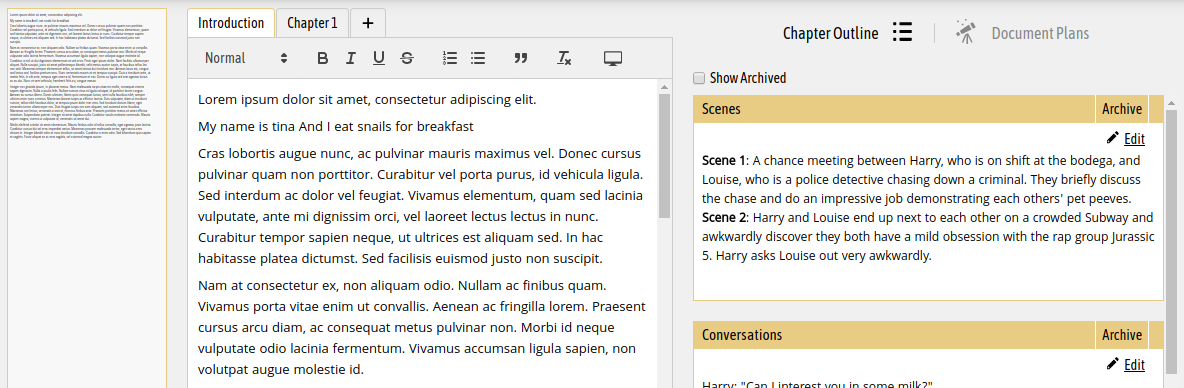Click the 'Nam at consectetur ex' paragraph
This screenshot has width=1184, height=388.
click(421, 328)
